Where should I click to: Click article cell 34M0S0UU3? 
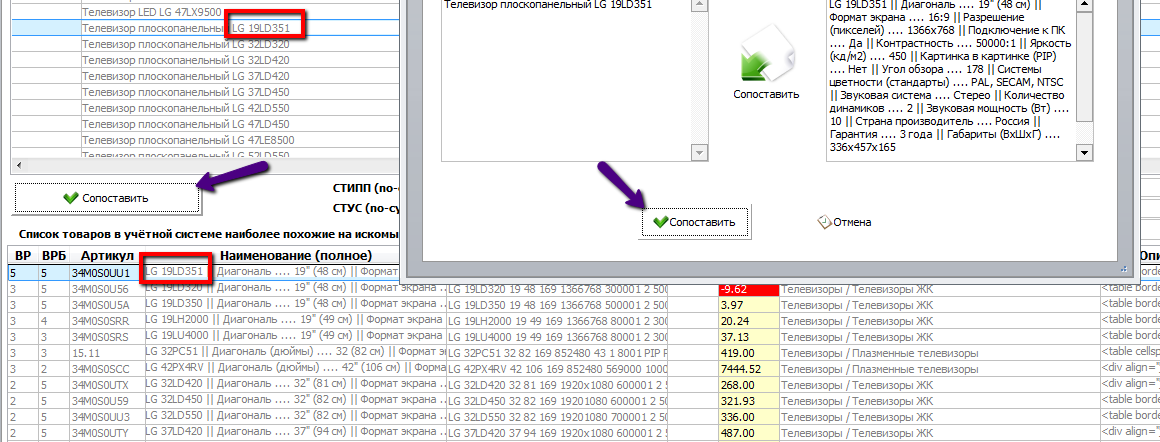107,417
